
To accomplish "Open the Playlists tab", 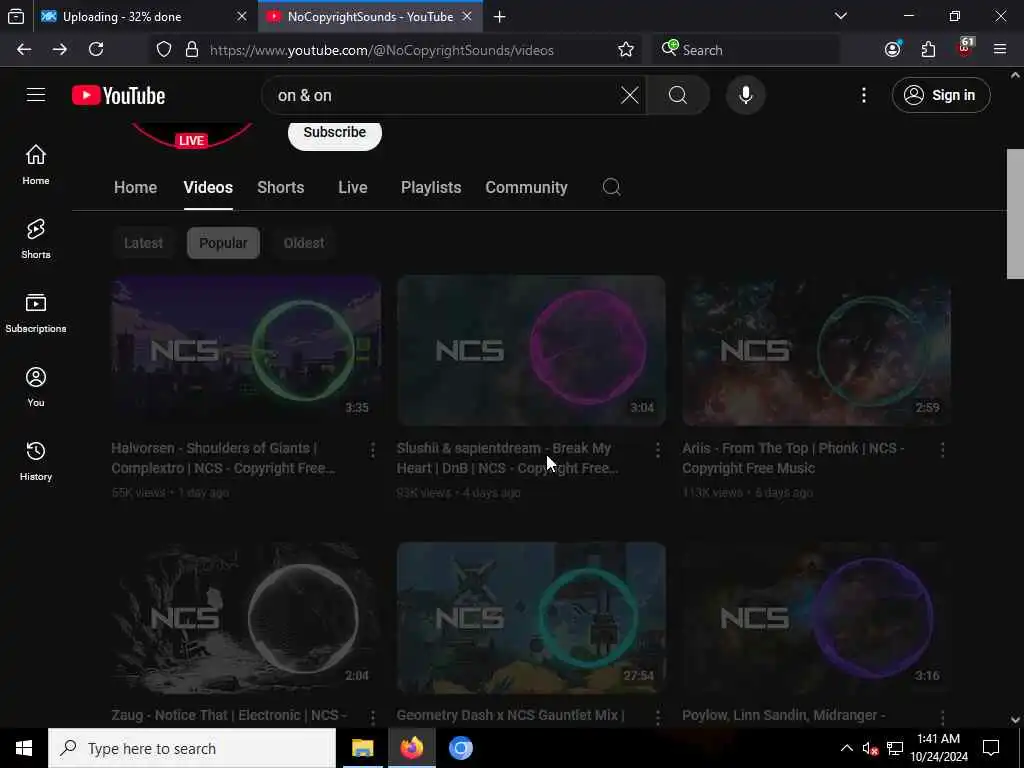I will click(x=431, y=187).
